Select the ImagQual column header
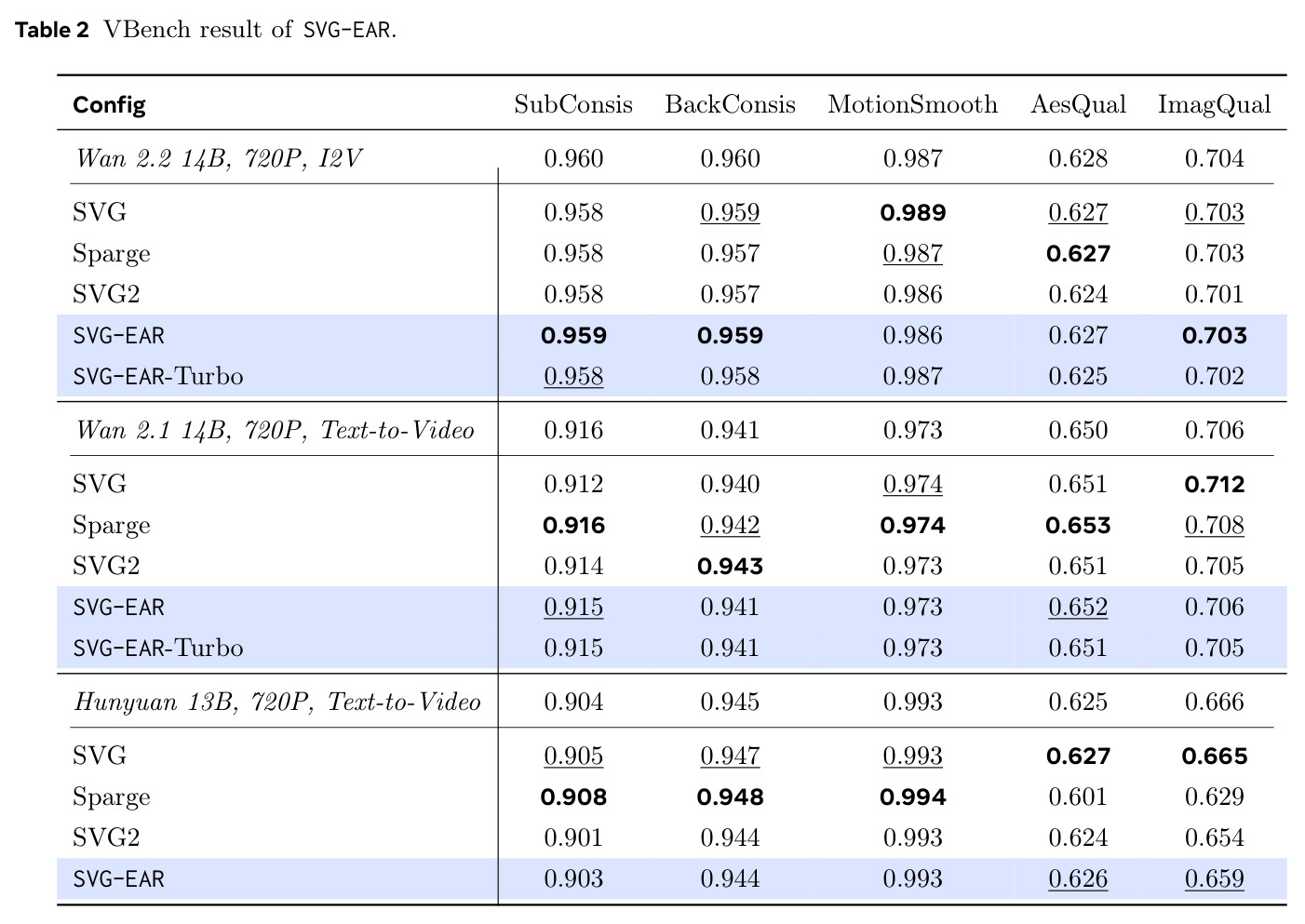Image resolution: width=1305 pixels, height=924 pixels. point(1214,104)
